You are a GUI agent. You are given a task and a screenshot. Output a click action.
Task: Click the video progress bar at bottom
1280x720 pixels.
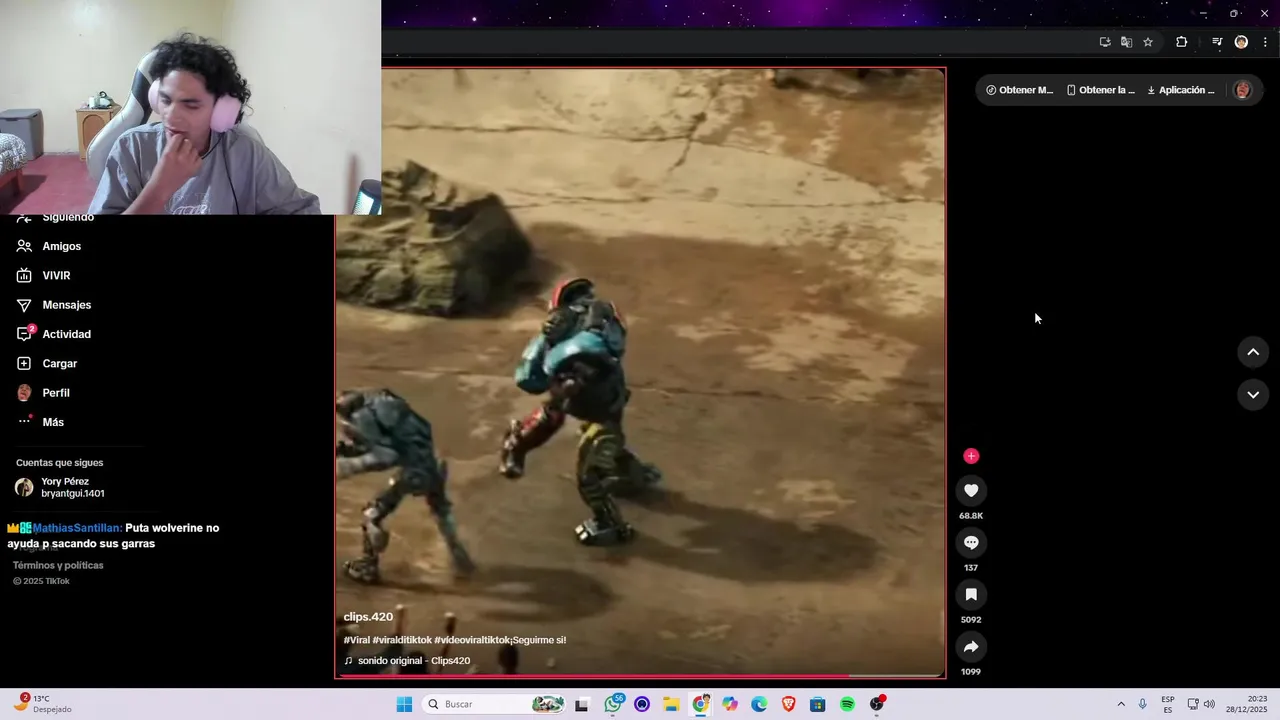coord(640,676)
